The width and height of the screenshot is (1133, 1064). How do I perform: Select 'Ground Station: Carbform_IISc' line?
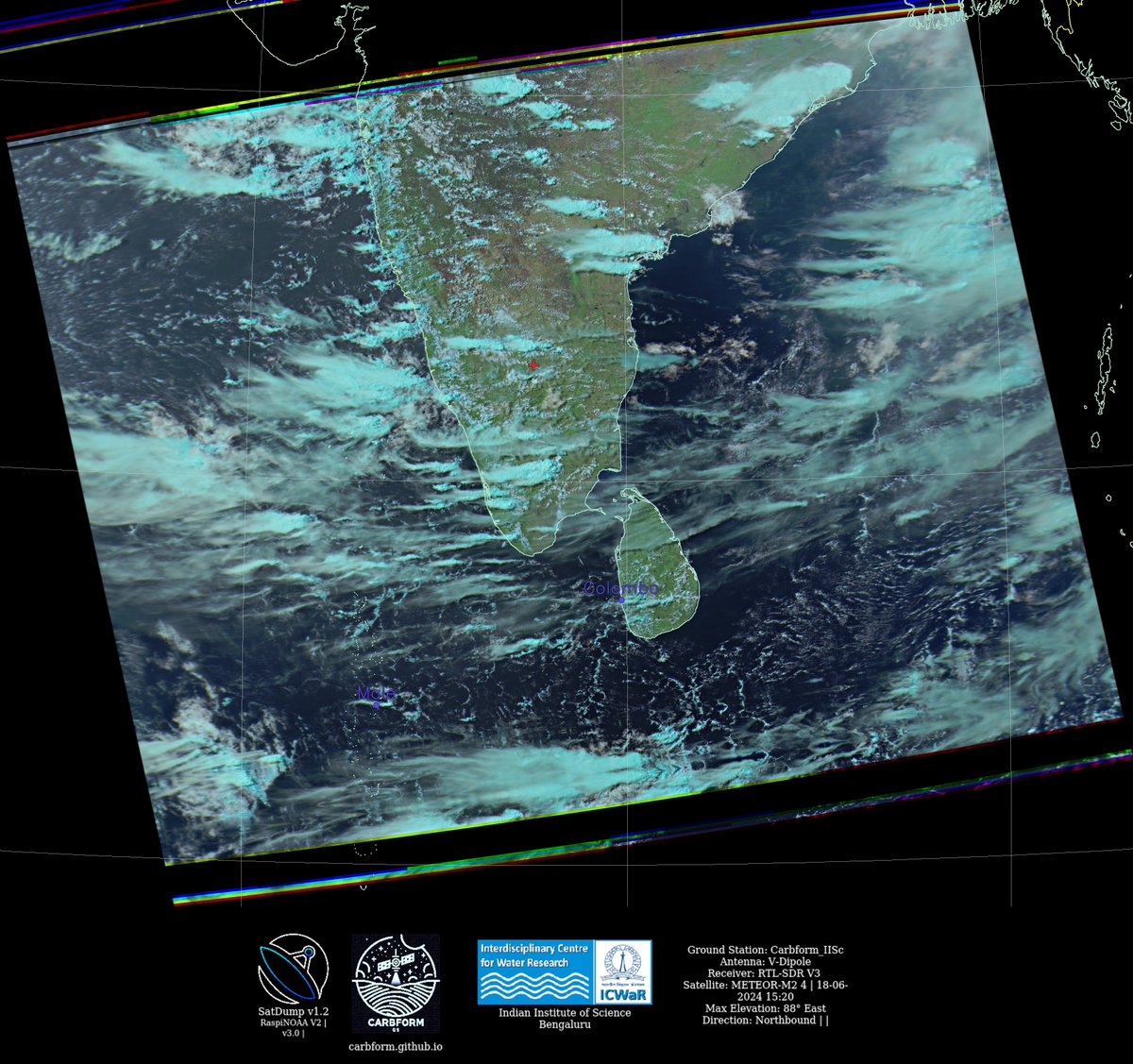pyautogui.click(x=766, y=950)
